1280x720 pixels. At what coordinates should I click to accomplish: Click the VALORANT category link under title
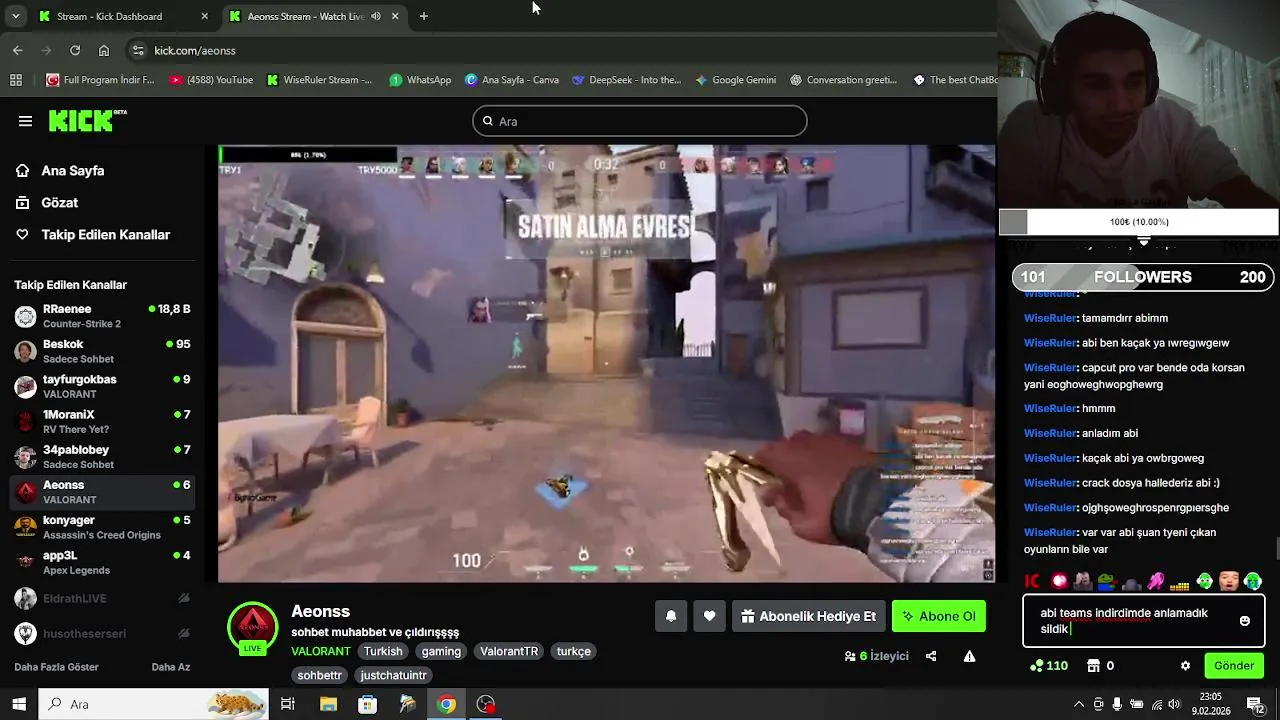click(x=321, y=651)
